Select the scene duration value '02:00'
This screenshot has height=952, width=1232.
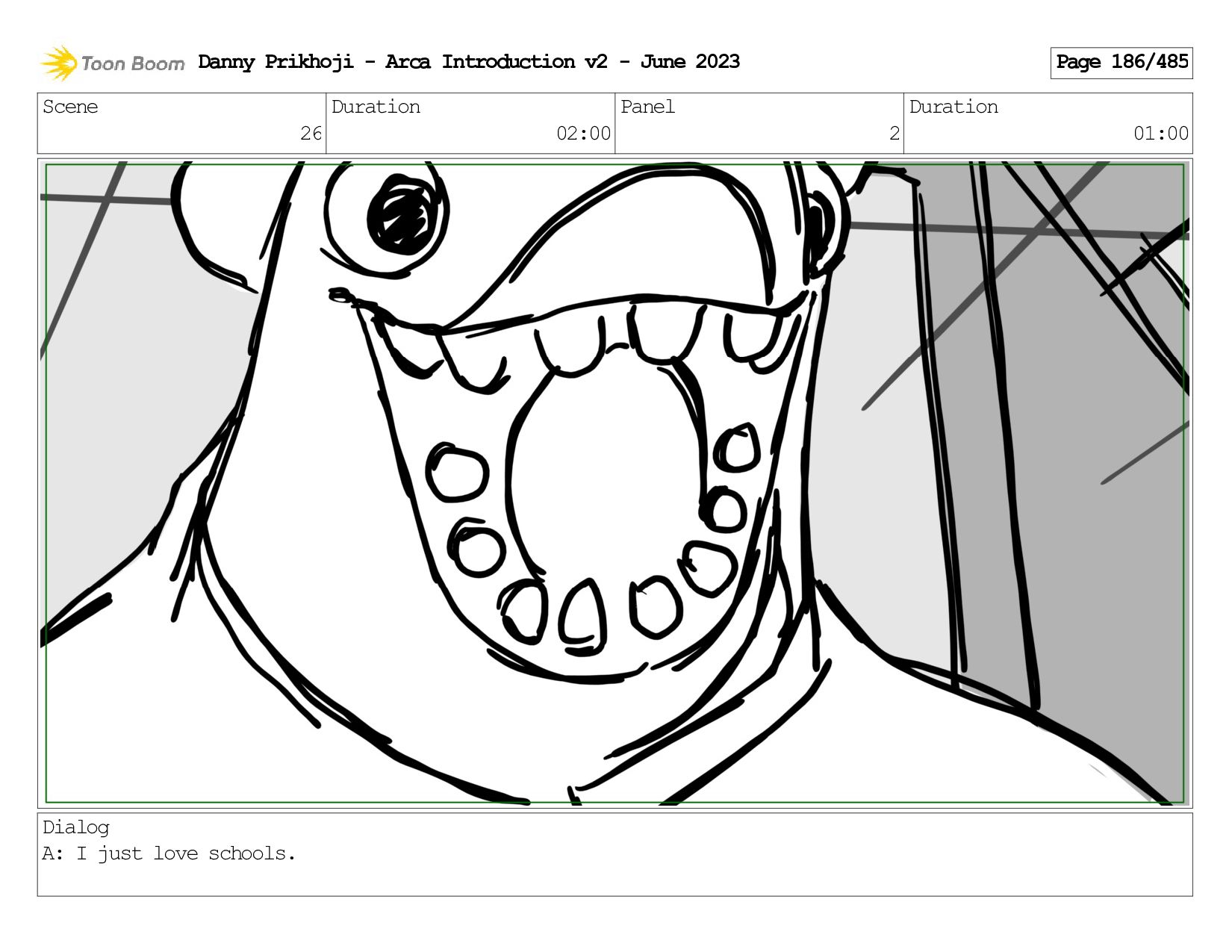[x=583, y=134]
